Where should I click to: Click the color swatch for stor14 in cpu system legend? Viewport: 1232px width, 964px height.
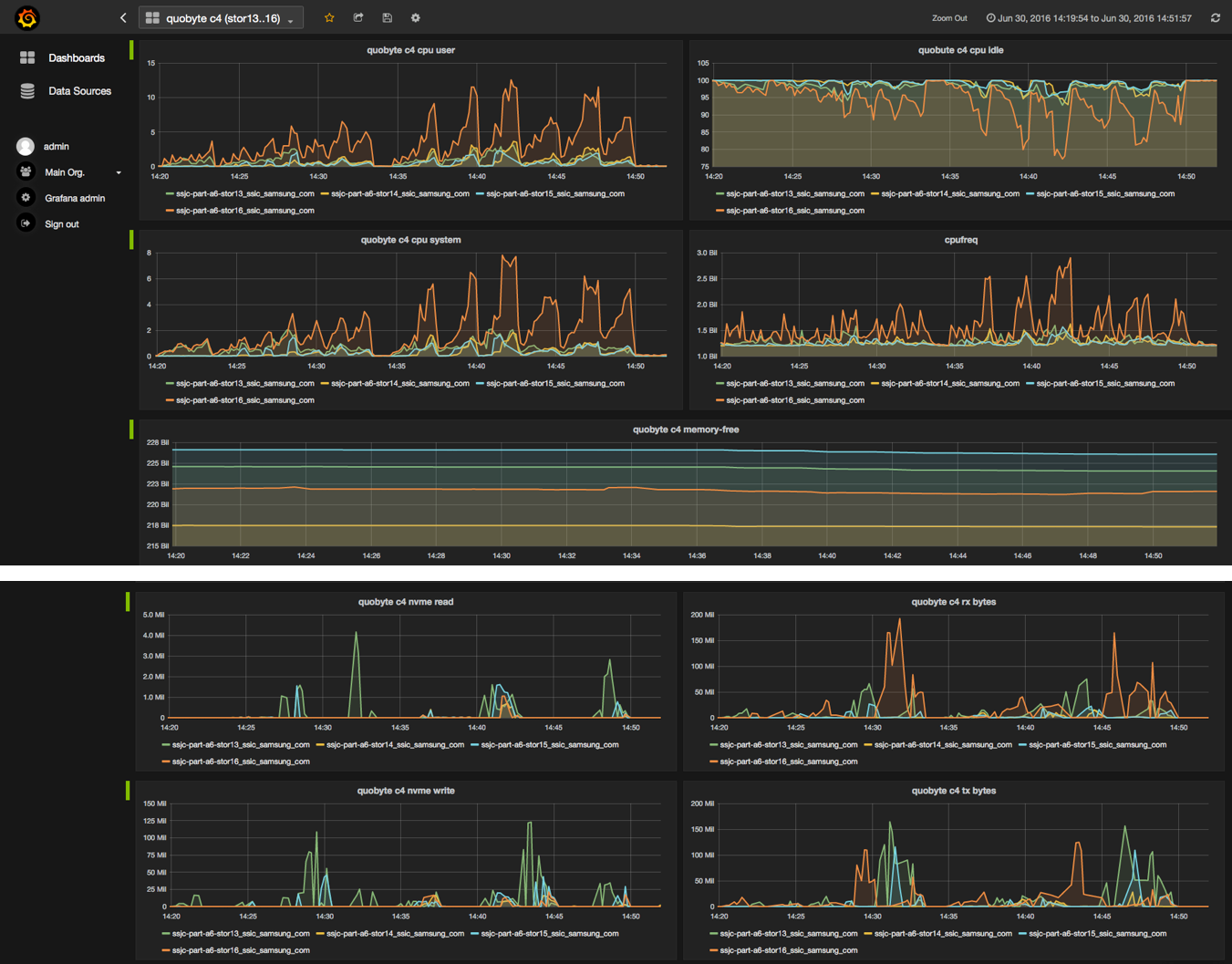click(x=323, y=383)
